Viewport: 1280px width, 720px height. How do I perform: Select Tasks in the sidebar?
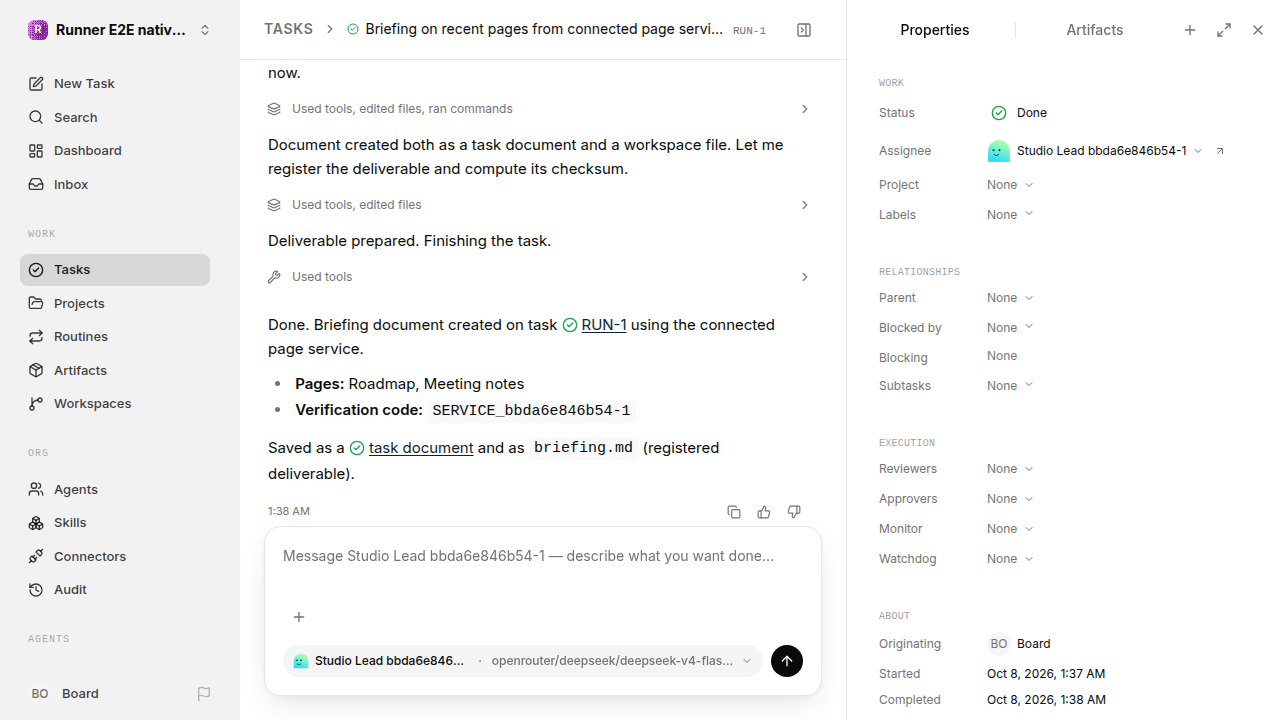(x=115, y=270)
